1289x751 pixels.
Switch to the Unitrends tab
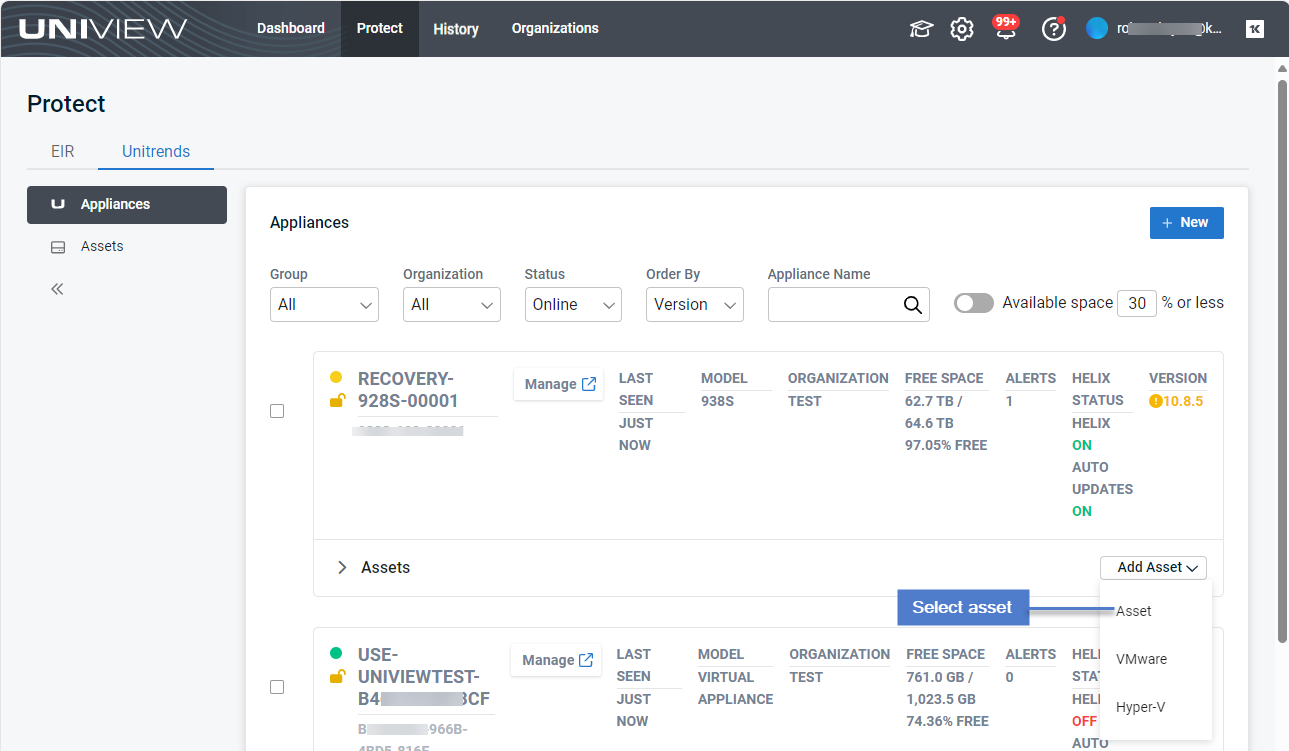coord(156,152)
